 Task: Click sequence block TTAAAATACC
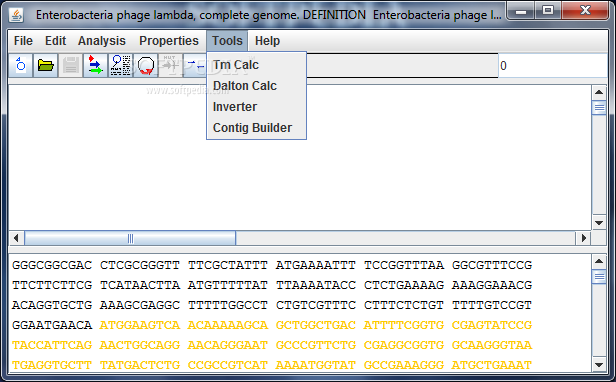pyautogui.click(x=316, y=285)
